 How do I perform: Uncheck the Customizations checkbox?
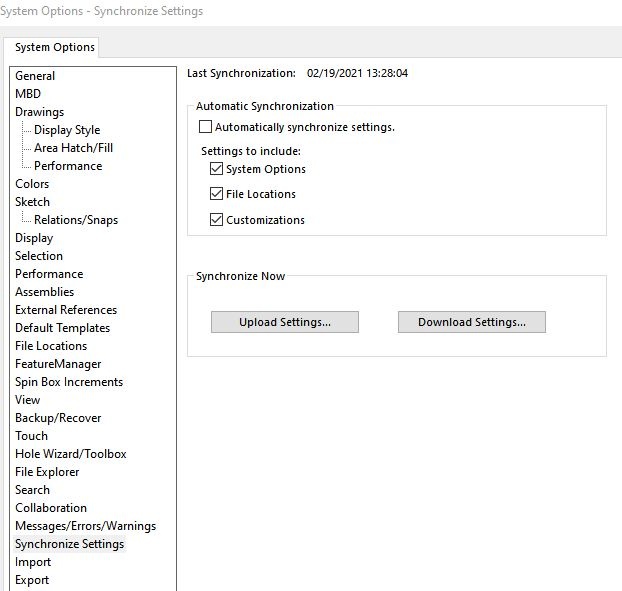pyautogui.click(x=216, y=219)
